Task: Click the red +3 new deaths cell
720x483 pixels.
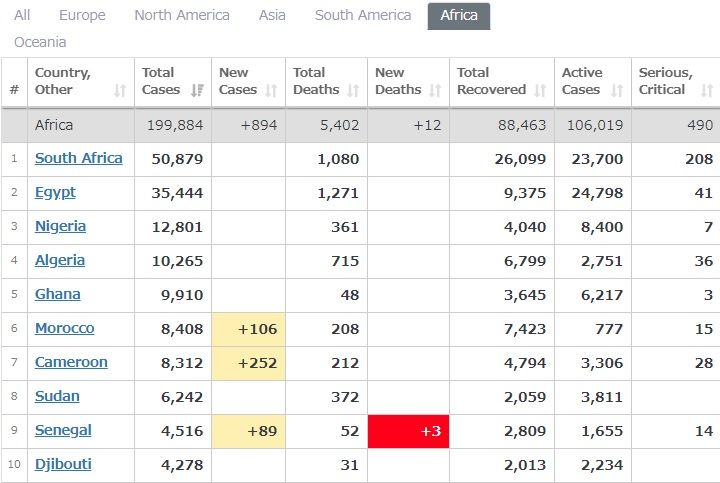Action: click(408, 431)
